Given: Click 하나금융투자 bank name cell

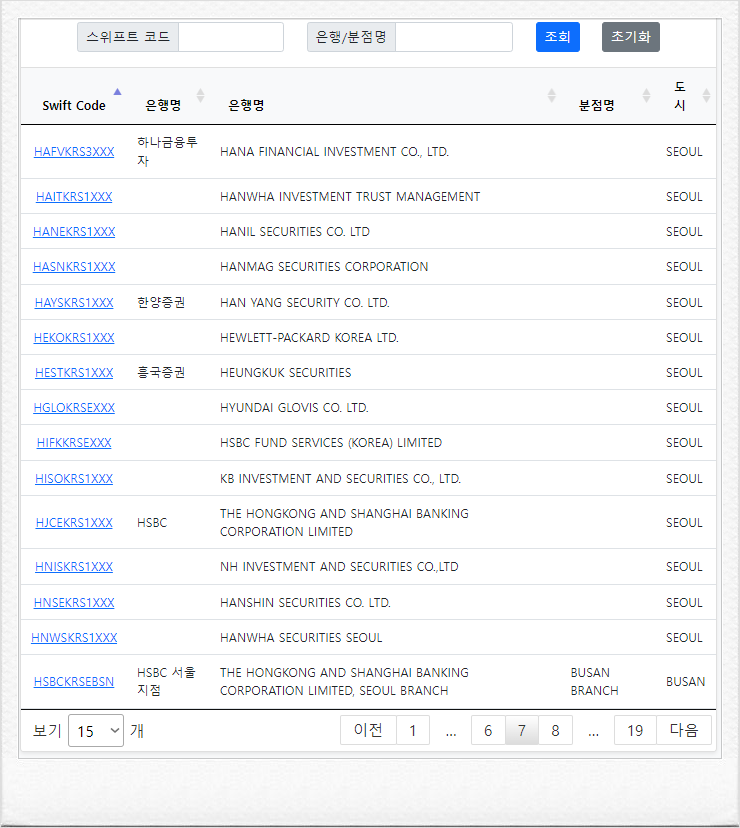Looking at the screenshot, I should click(167, 152).
